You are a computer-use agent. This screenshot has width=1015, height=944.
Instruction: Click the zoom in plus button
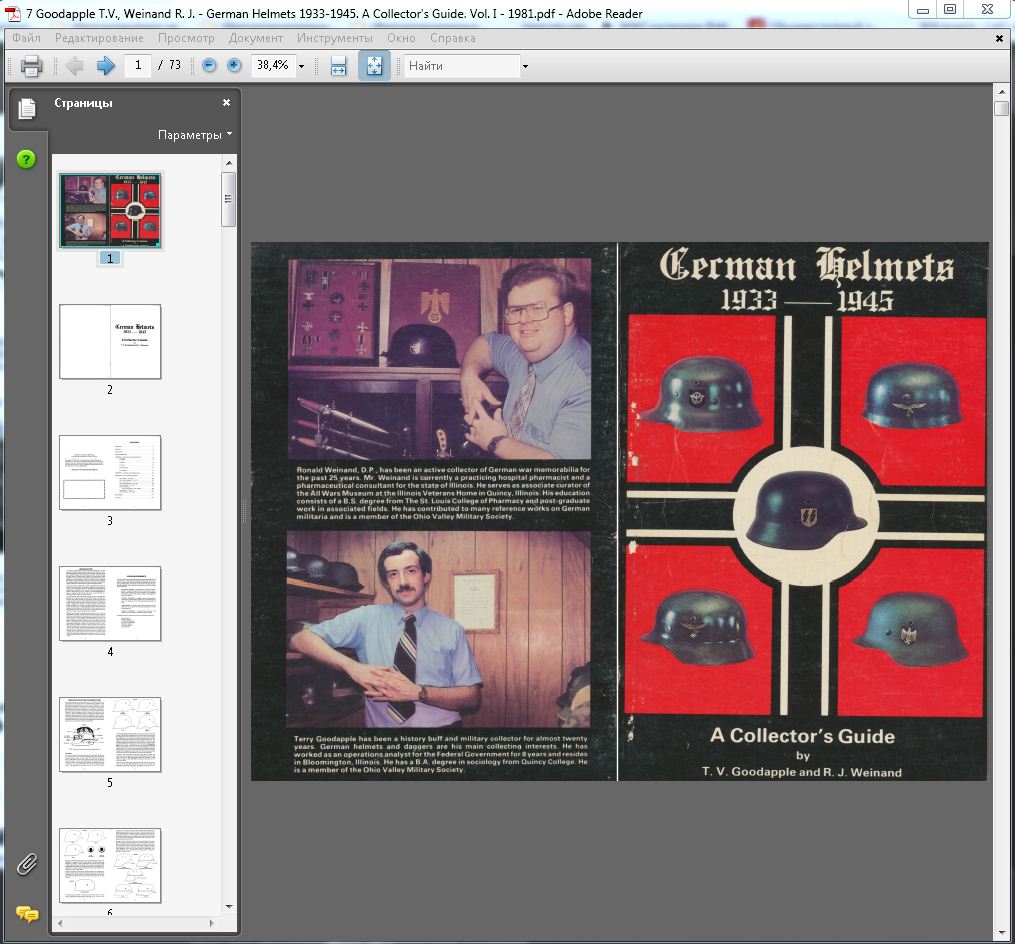point(234,66)
